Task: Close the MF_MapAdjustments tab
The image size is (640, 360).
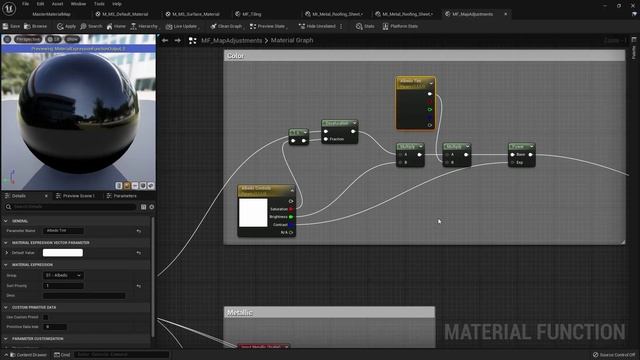Action: tap(506, 14)
